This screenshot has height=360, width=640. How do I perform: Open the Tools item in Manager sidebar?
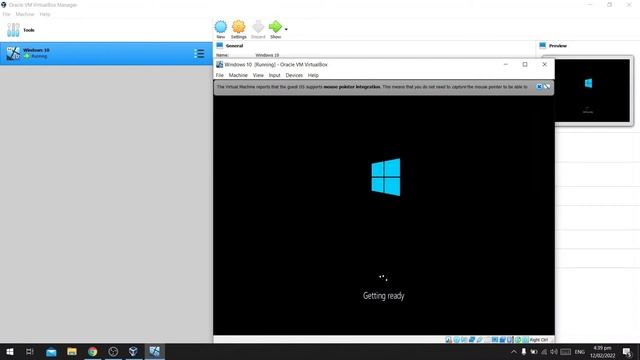coord(106,30)
